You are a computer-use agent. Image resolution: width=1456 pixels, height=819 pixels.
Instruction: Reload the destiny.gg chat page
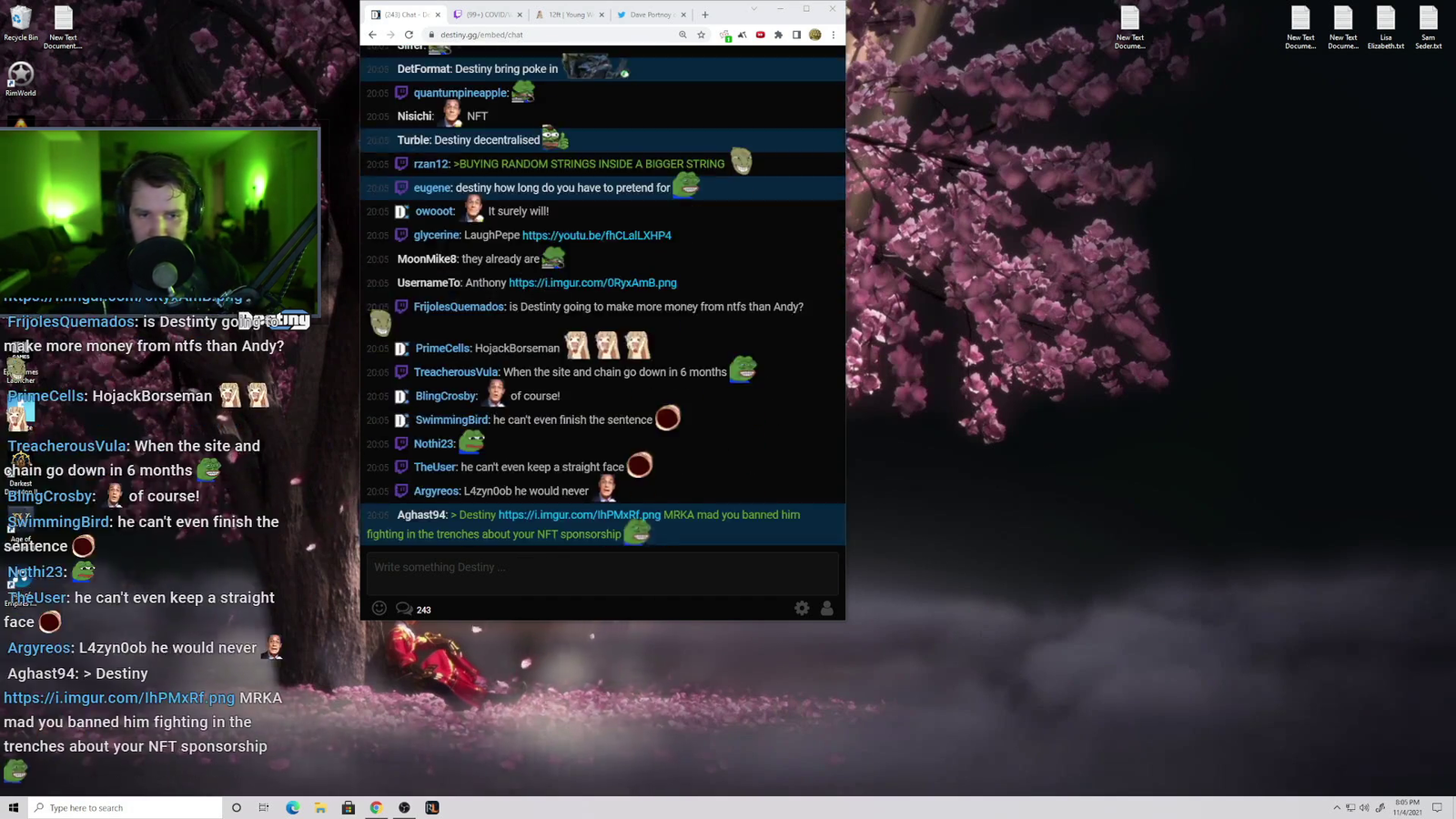tap(409, 35)
